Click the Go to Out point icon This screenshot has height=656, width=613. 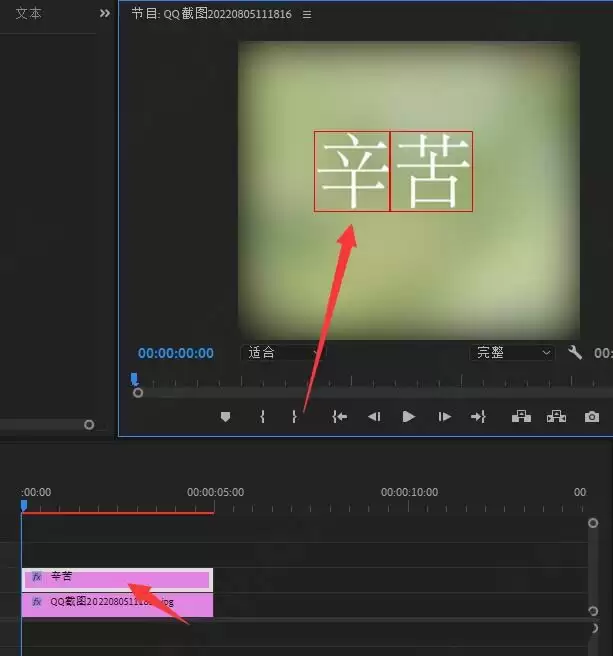point(478,417)
